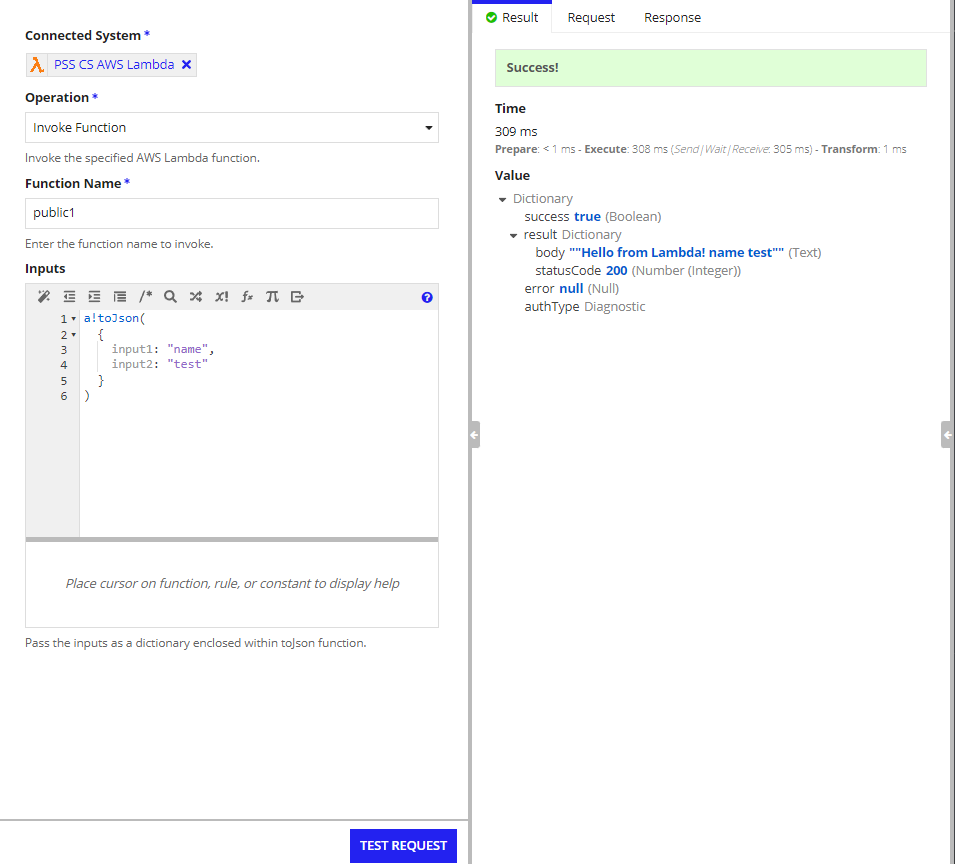Open the Operation dropdown showing Invoke Function

(x=231, y=128)
